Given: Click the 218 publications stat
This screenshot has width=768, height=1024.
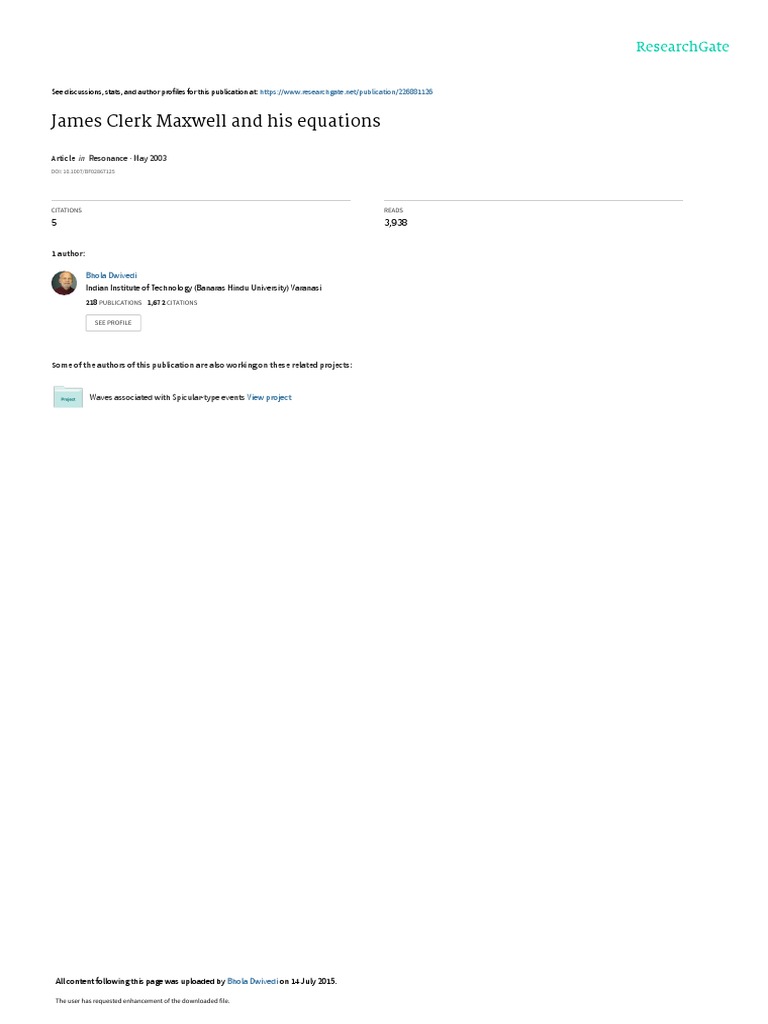Looking at the screenshot, I should pyautogui.click(x=114, y=303).
